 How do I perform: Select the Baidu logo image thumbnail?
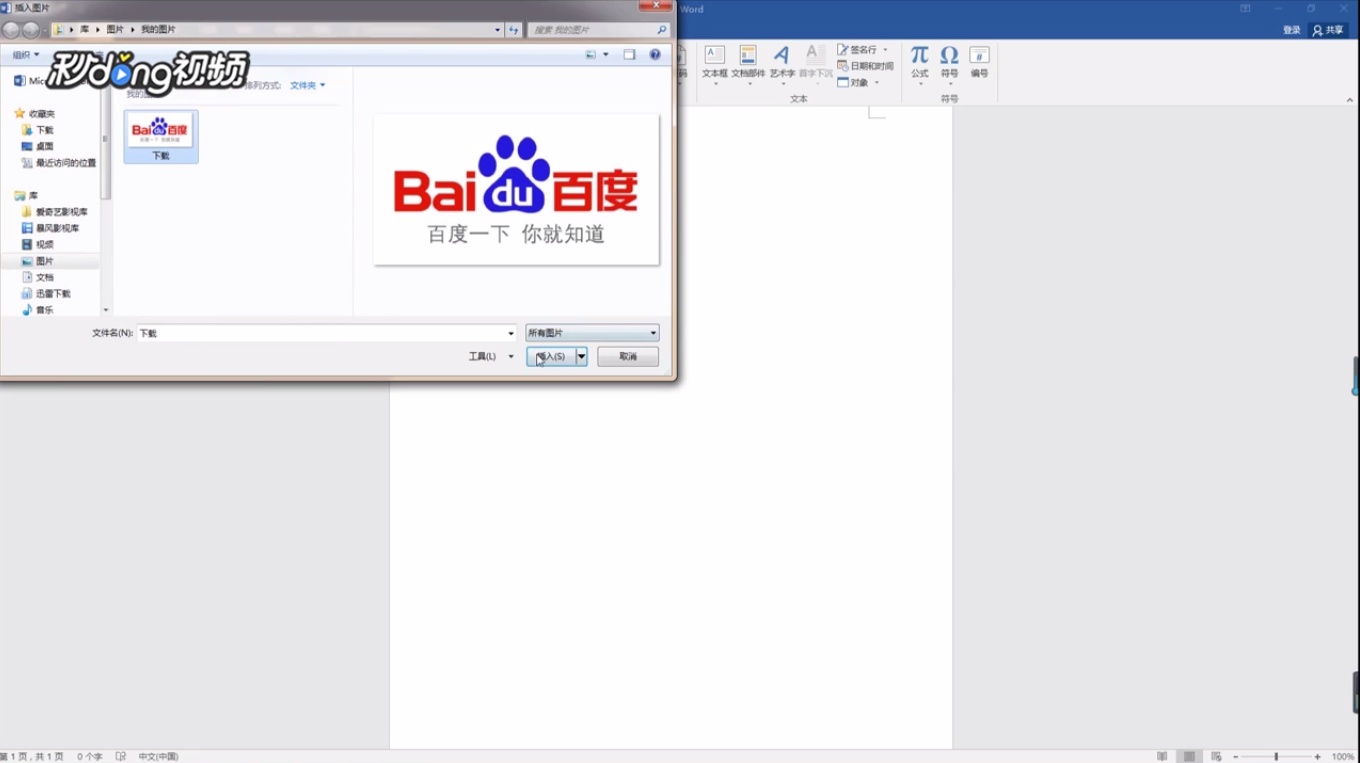[161, 136]
